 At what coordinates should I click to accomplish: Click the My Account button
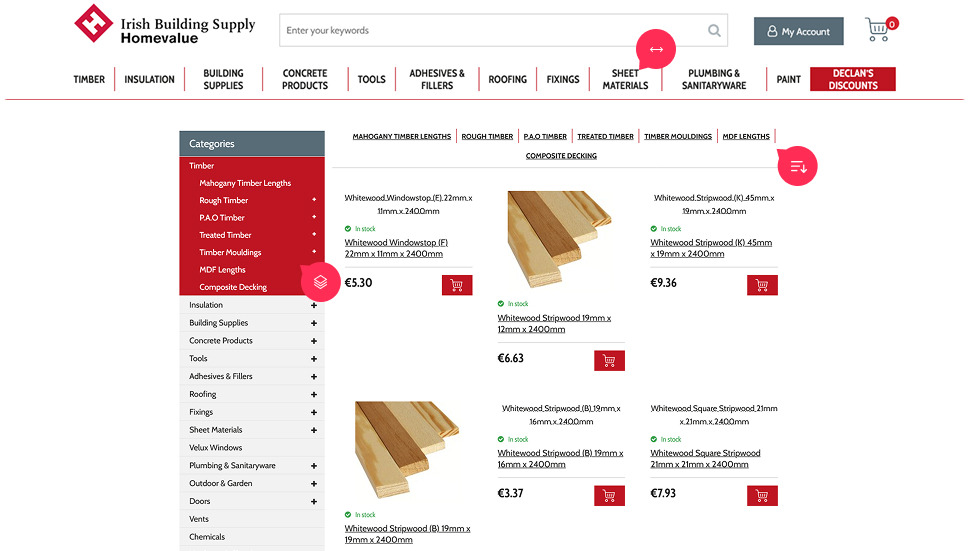(798, 31)
